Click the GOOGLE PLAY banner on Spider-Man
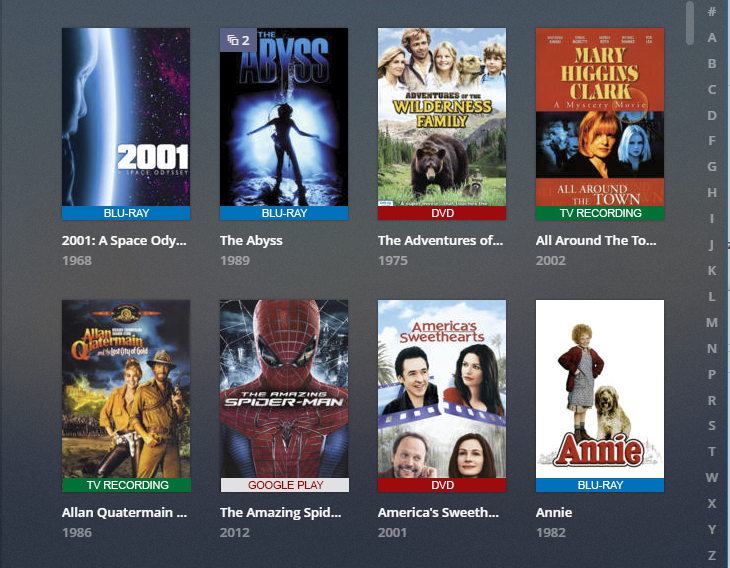Viewport: 730px width, 568px height. [284, 485]
